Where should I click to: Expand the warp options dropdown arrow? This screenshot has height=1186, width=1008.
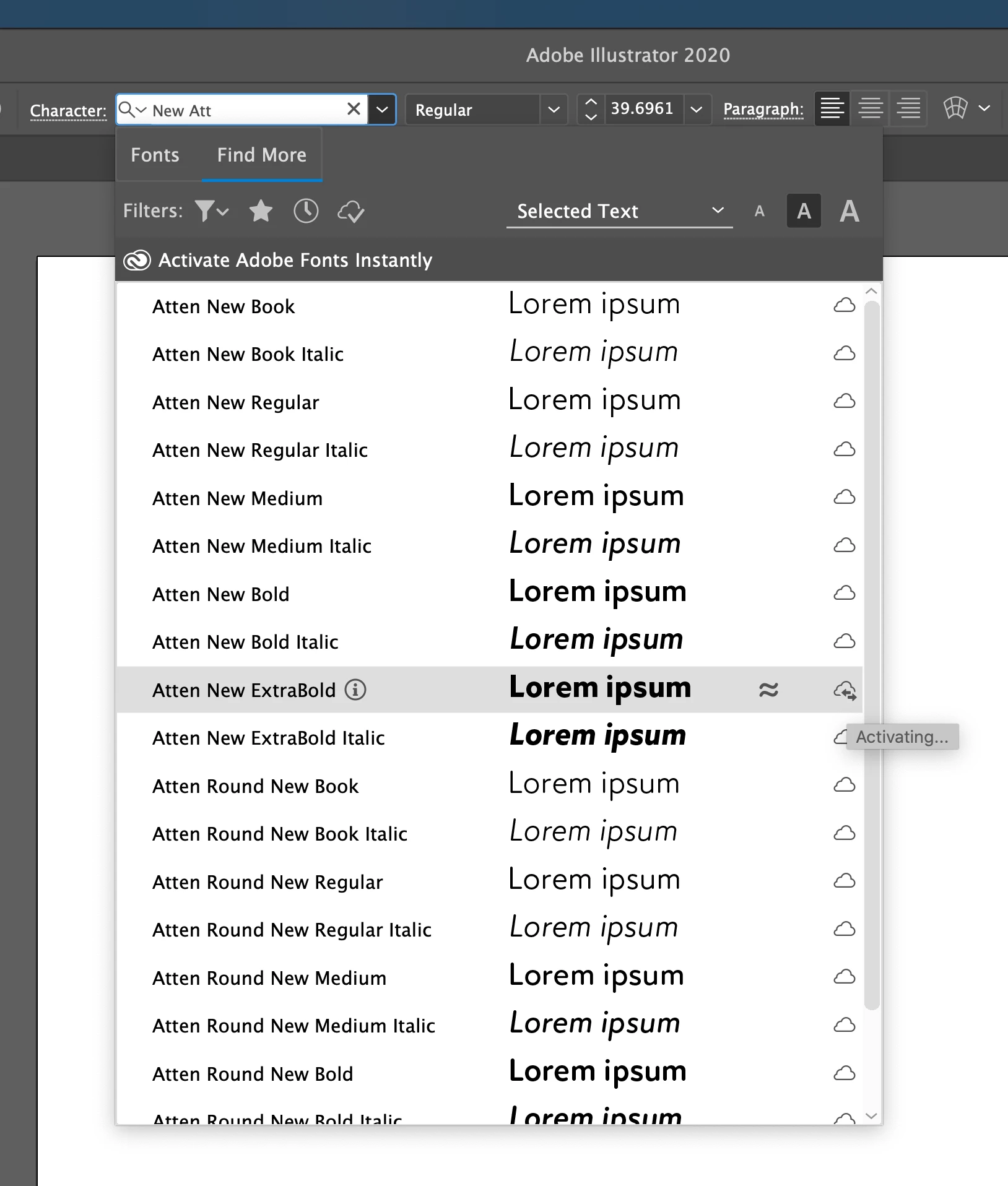[984, 108]
